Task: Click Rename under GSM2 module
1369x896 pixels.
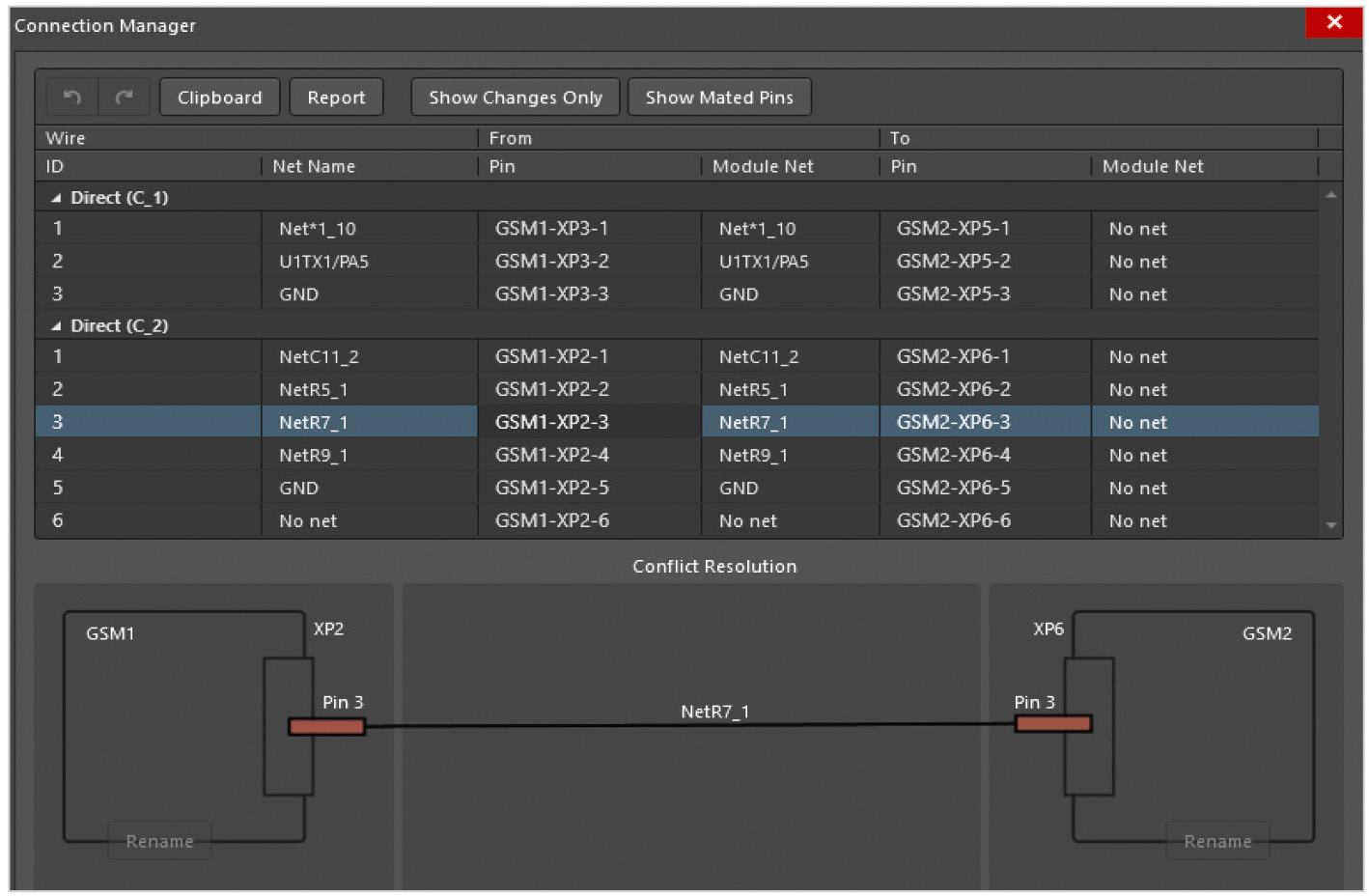Action: coord(1216,841)
